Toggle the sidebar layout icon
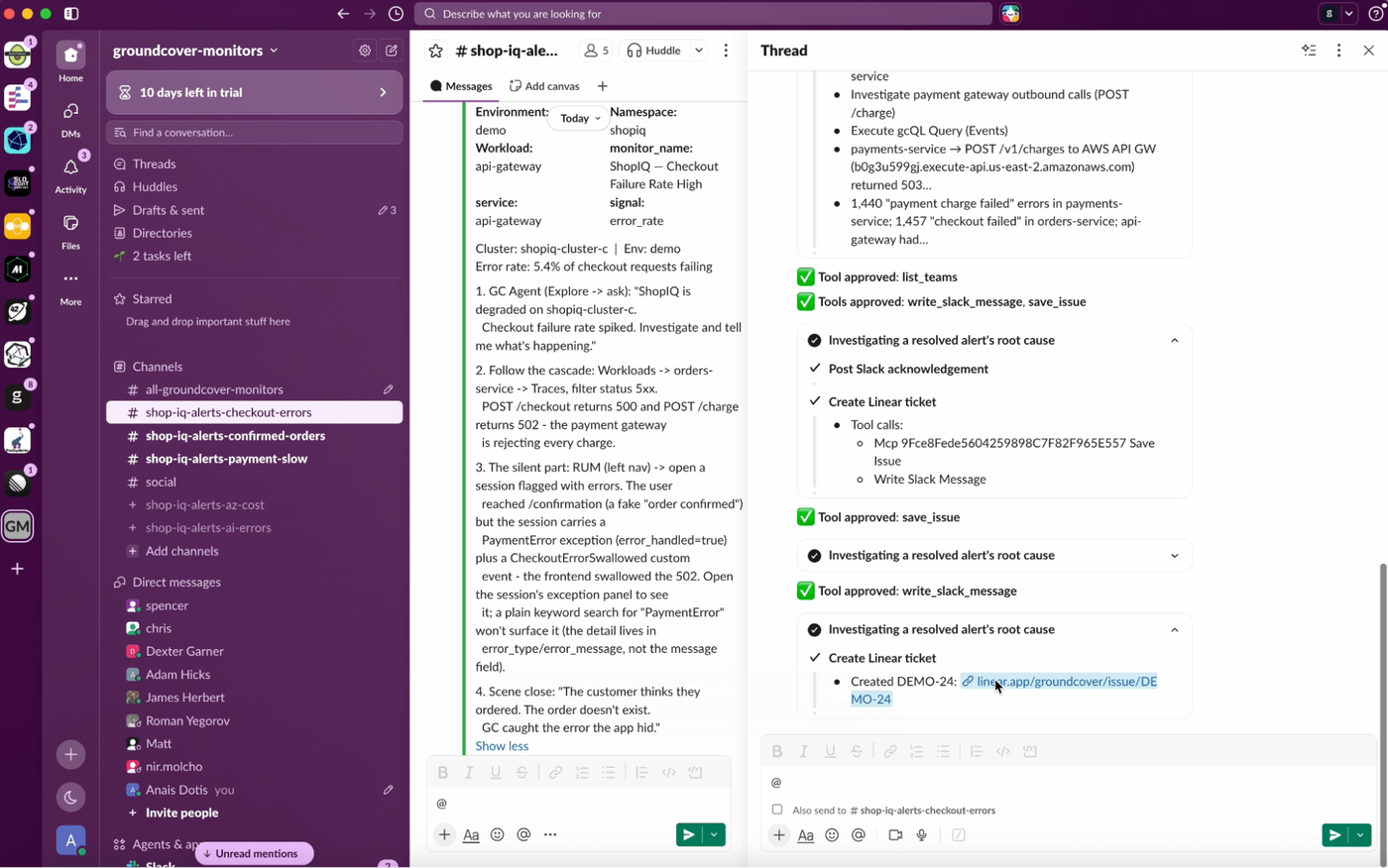Image resolution: width=1388 pixels, height=868 pixels. pyautogui.click(x=71, y=14)
